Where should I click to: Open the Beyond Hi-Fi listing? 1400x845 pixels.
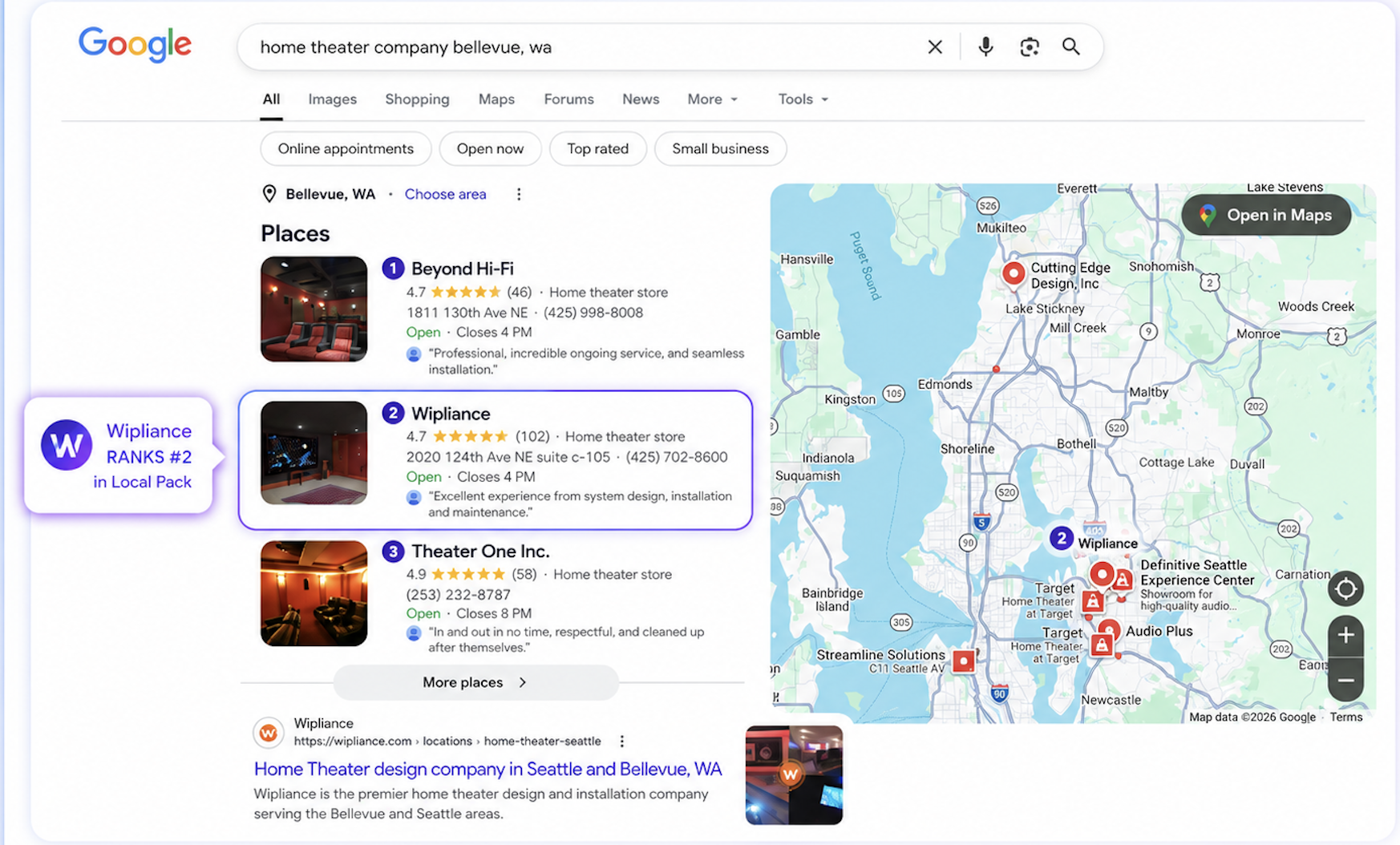click(463, 269)
